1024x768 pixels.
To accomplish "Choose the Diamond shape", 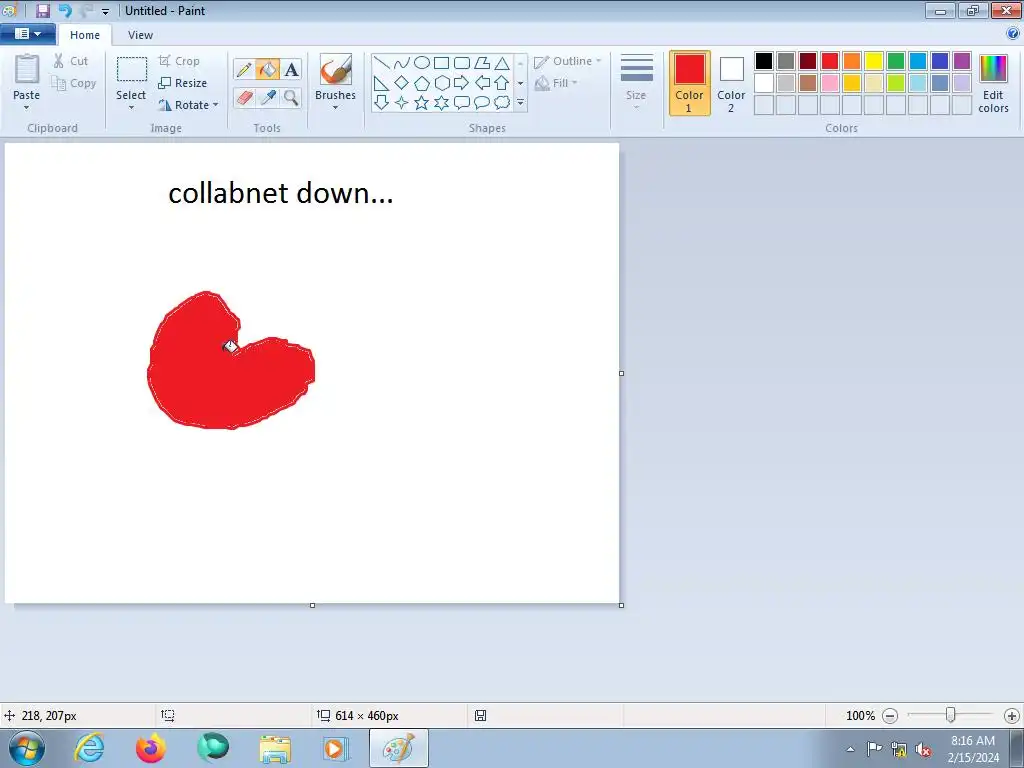I will pyautogui.click(x=402, y=83).
